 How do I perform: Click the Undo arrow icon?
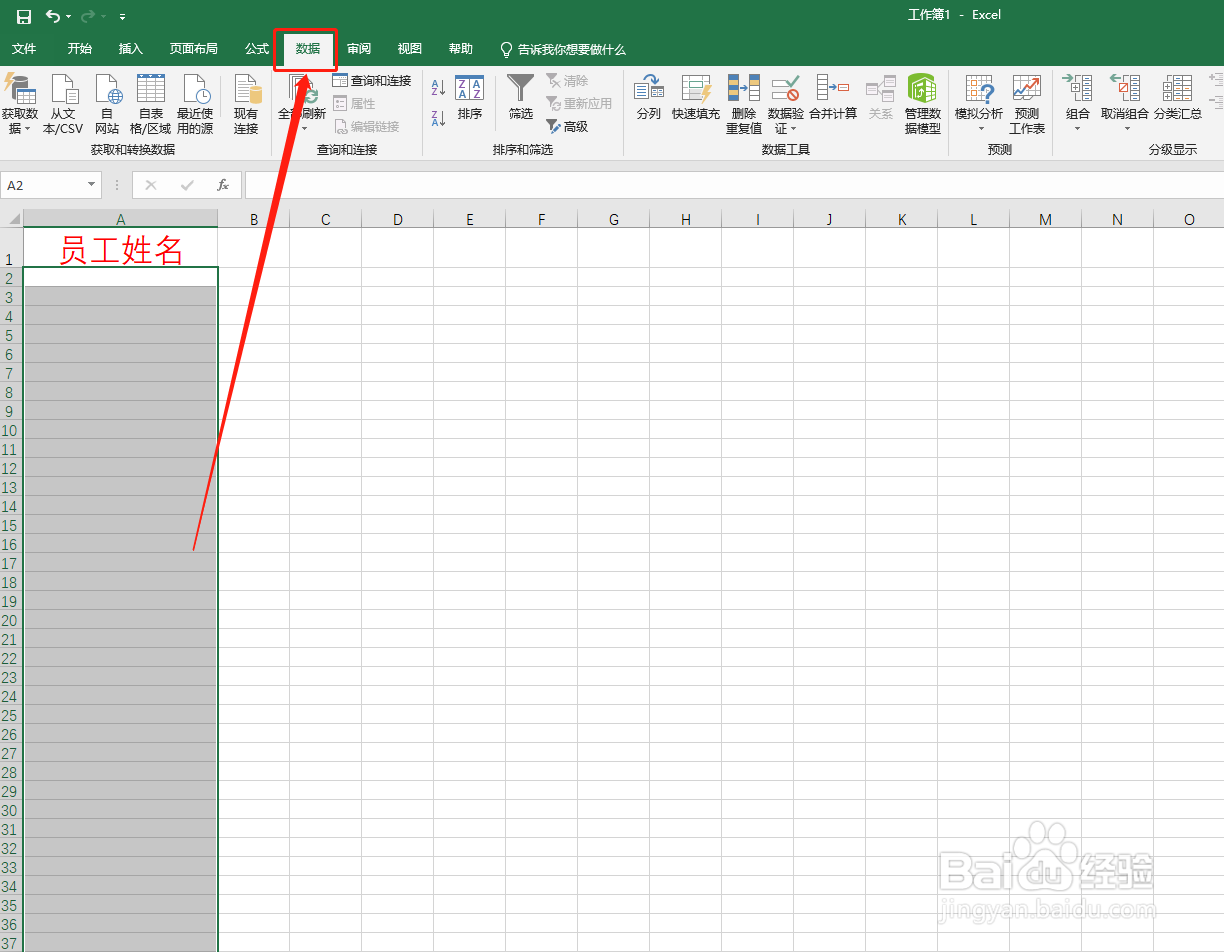tap(53, 16)
